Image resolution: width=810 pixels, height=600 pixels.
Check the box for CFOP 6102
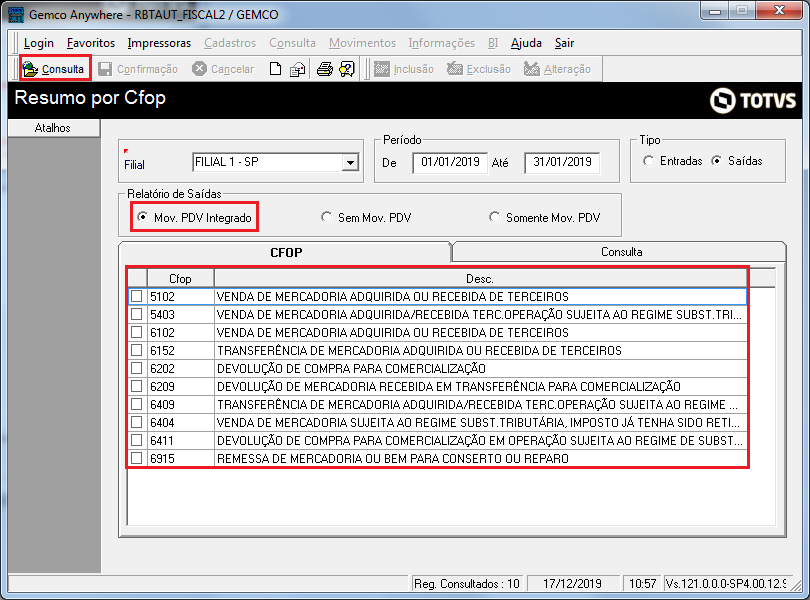point(137,332)
